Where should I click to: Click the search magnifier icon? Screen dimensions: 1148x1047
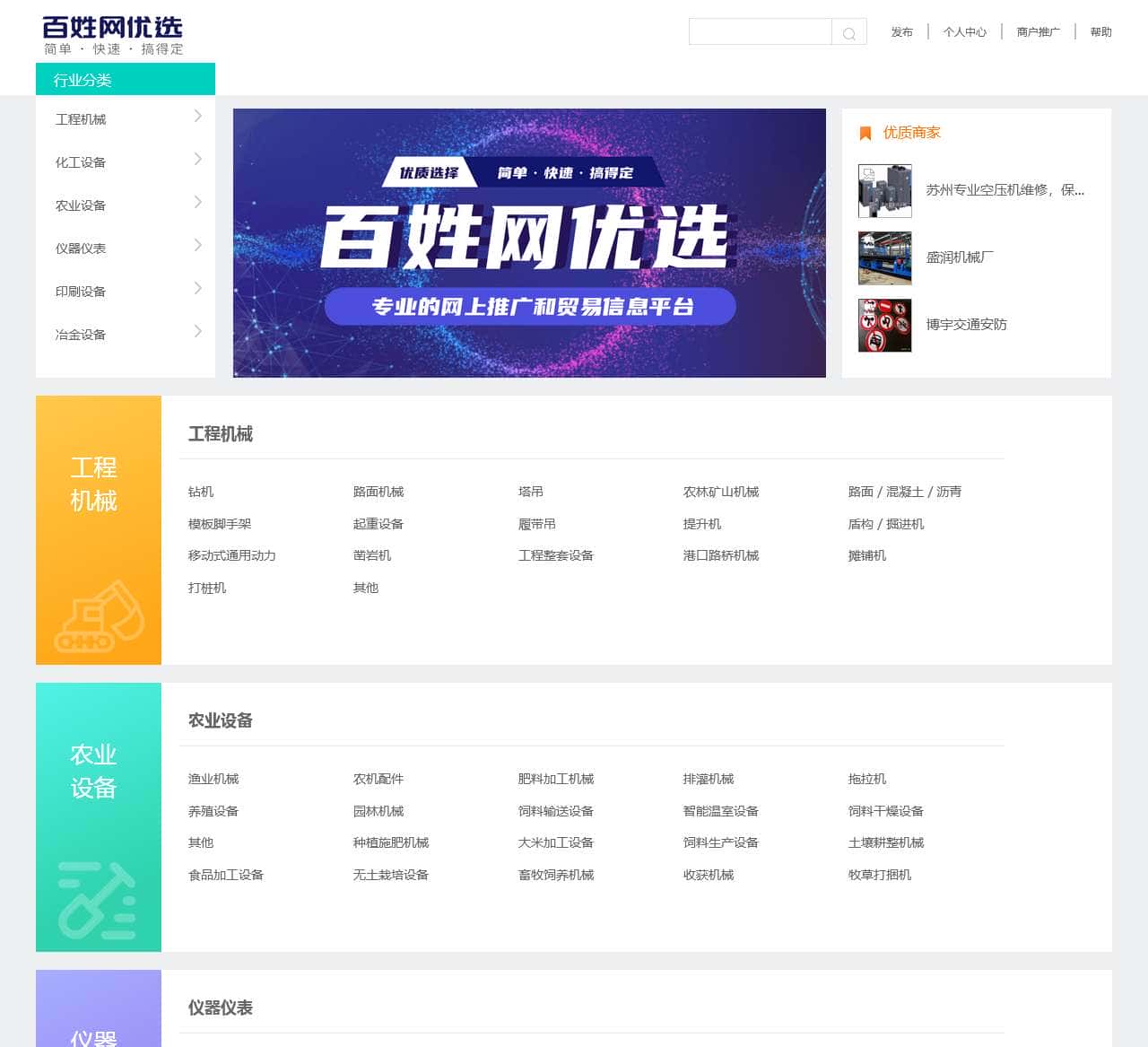tap(848, 32)
